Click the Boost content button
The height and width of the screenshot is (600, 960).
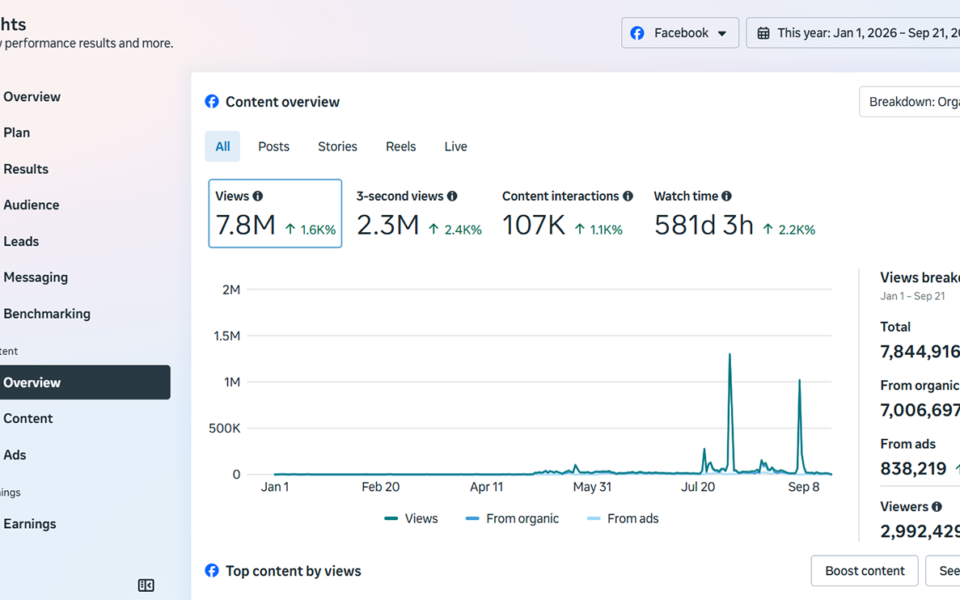pyautogui.click(x=864, y=571)
